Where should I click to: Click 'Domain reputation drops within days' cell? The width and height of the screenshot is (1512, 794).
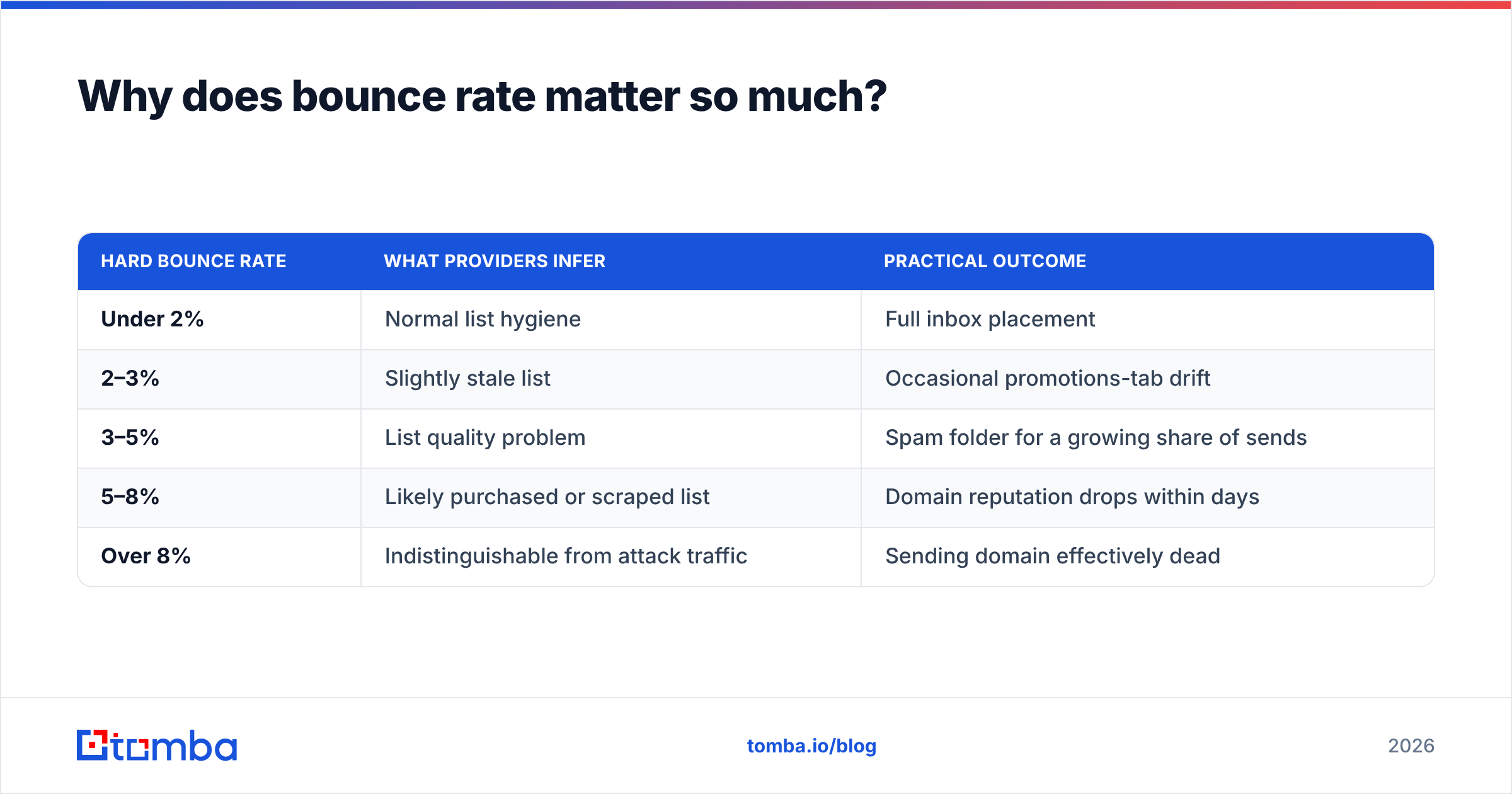click(1148, 498)
